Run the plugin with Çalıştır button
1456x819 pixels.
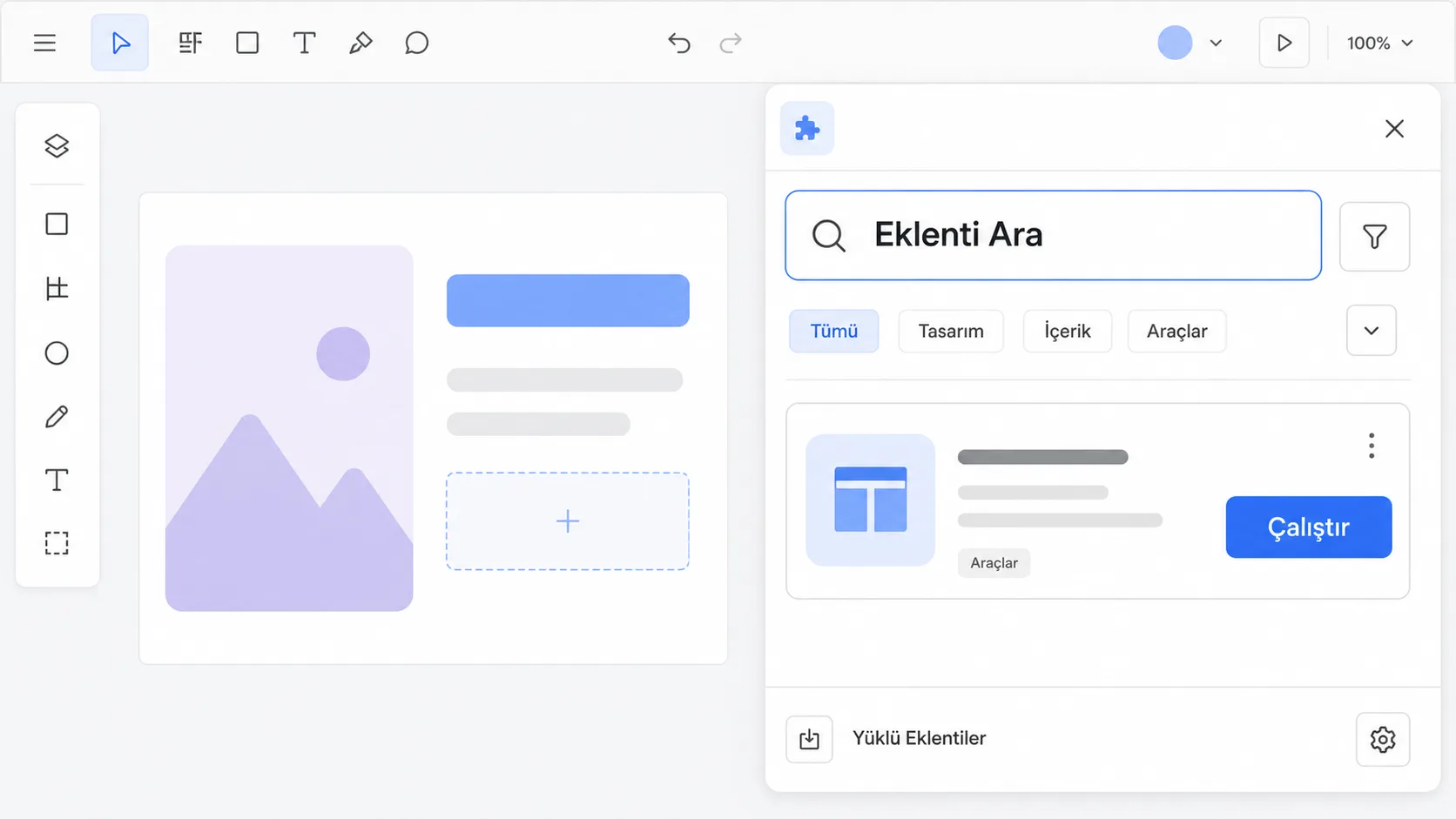click(1309, 527)
